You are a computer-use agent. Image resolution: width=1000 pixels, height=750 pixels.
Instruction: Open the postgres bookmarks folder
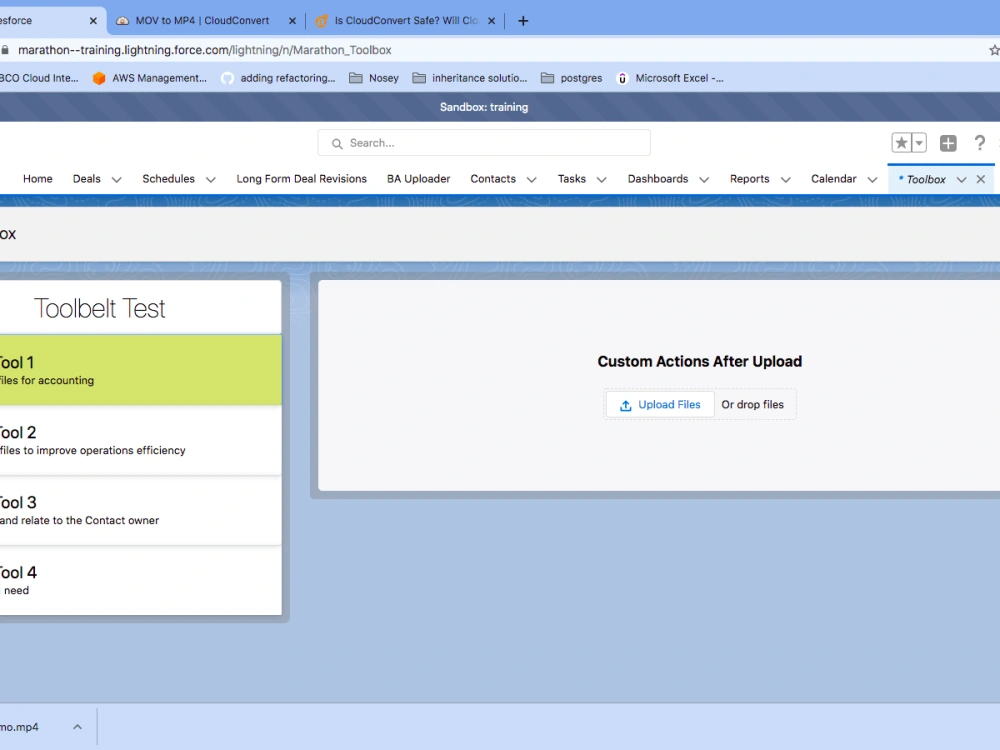[571, 78]
